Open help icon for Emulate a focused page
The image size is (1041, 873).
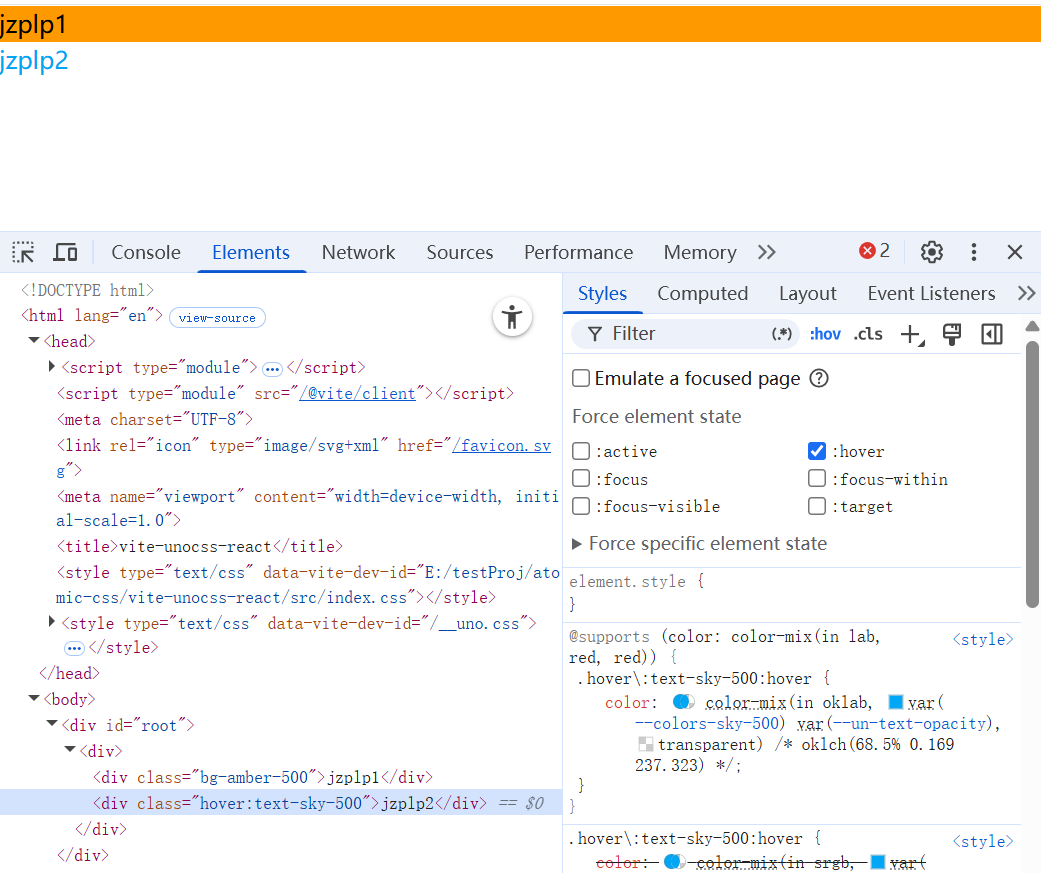[819, 378]
